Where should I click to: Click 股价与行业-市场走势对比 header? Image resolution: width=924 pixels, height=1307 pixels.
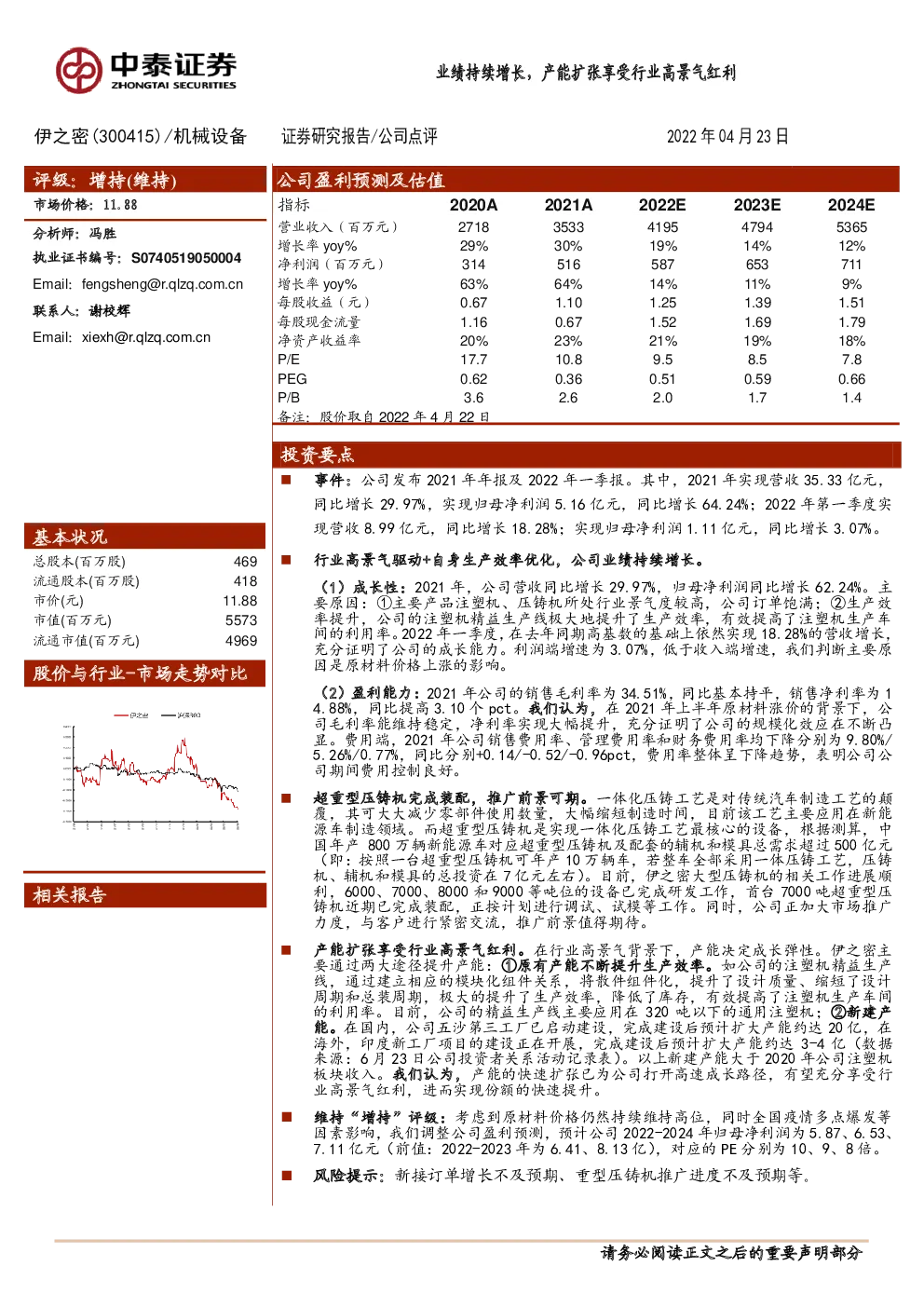click(140, 674)
